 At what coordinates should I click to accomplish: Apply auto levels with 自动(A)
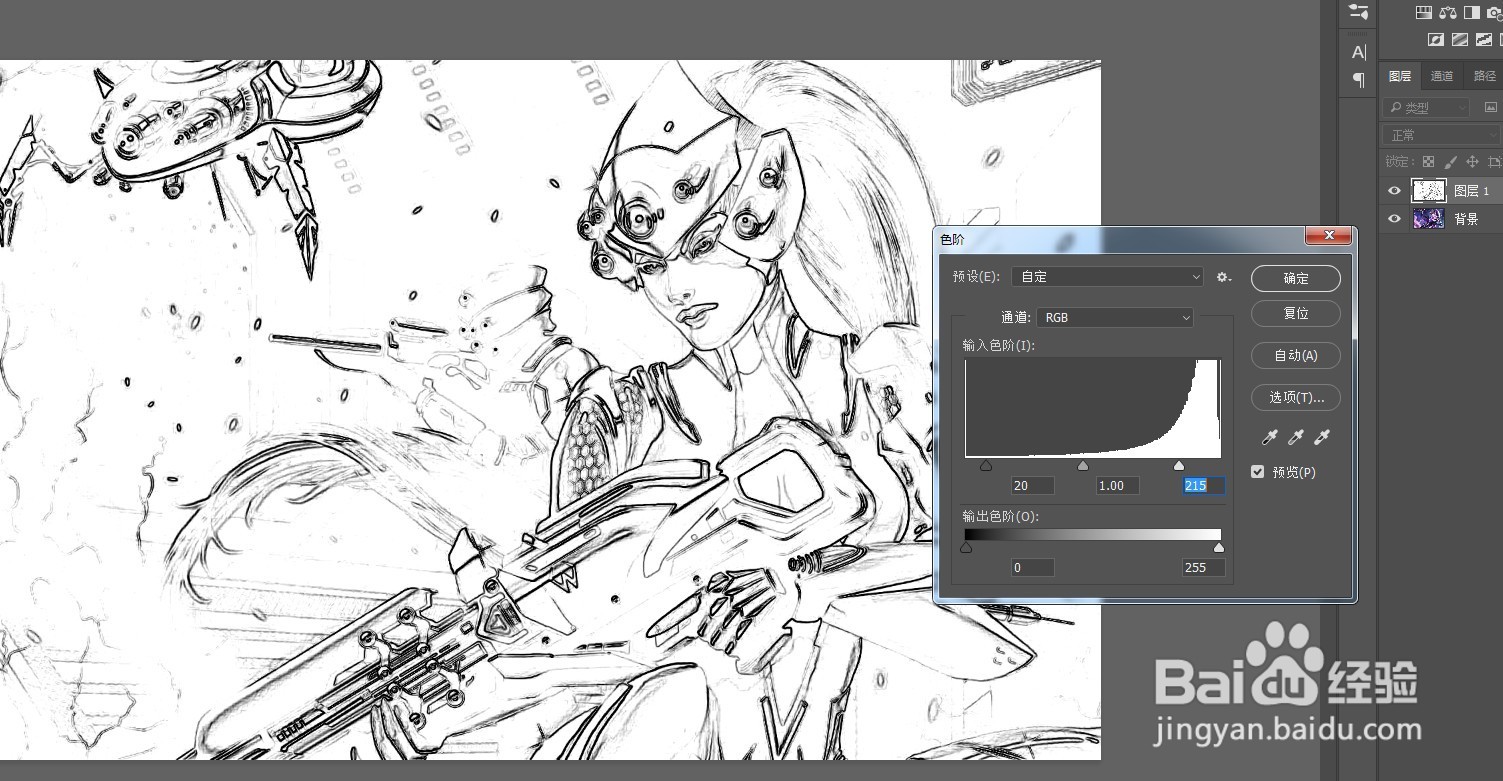click(1296, 355)
